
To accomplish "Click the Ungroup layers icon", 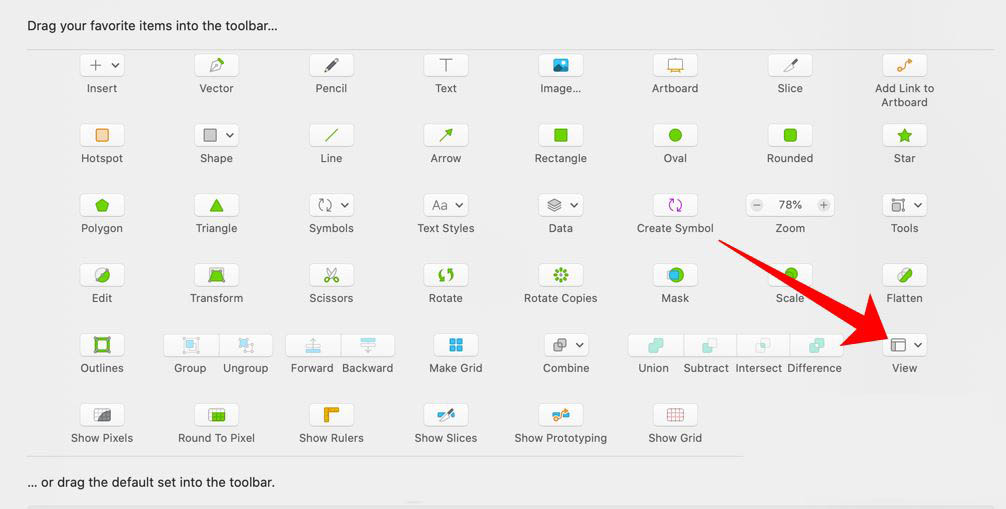I will point(246,345).
